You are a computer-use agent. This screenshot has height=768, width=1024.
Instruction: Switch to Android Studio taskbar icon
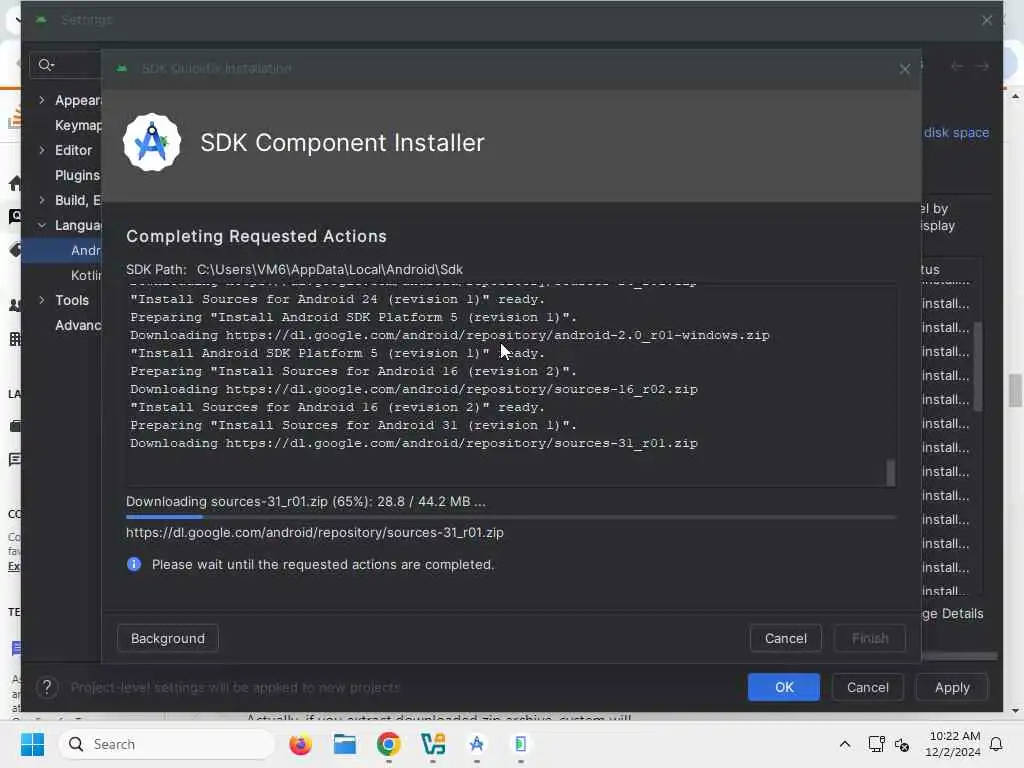pyautogui.click(x=477, y=744)
